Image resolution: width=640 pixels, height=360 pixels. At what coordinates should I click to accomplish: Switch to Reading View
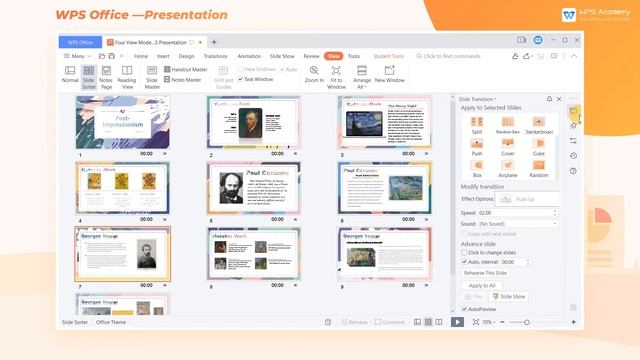(127, 77)
